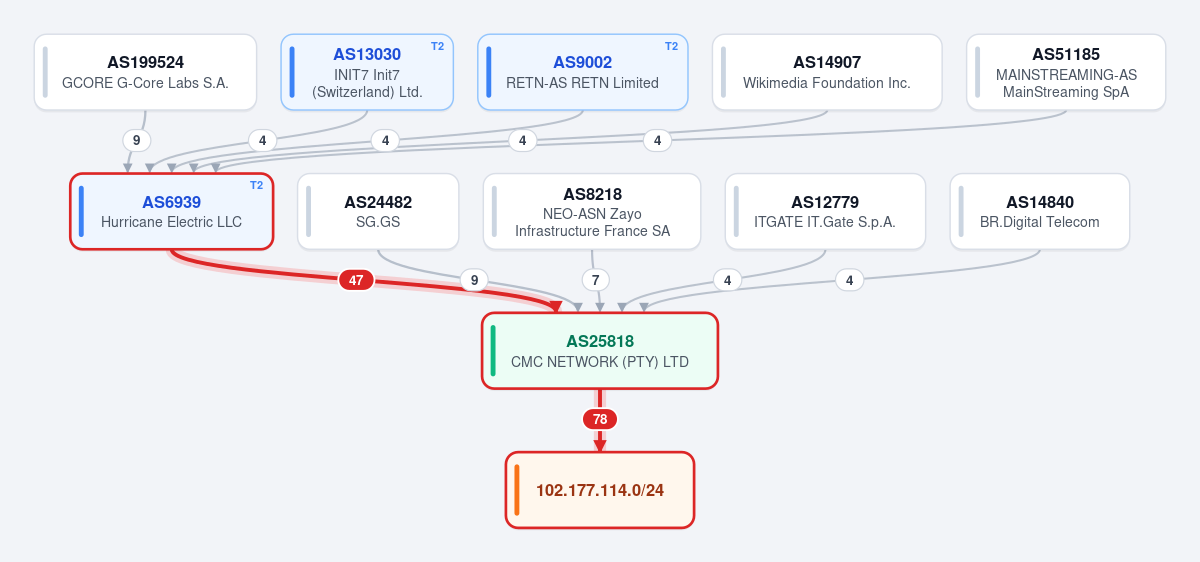Click the AS14840 BR.Digital Telecom node

tap(1040, 211)
